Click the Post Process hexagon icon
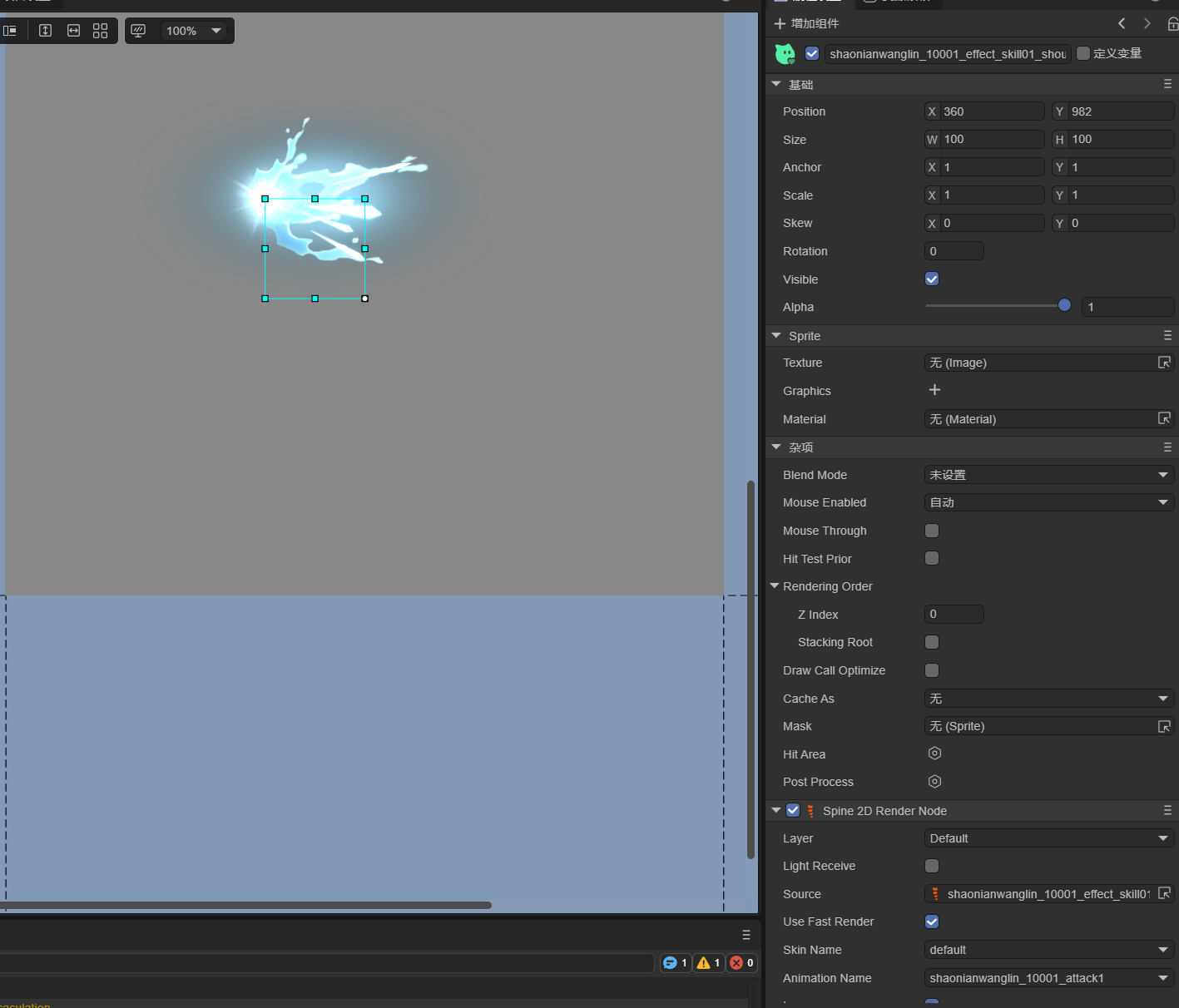This screenshot has width=1179, height=1008. pyautogui.click(x=934, y=782)
